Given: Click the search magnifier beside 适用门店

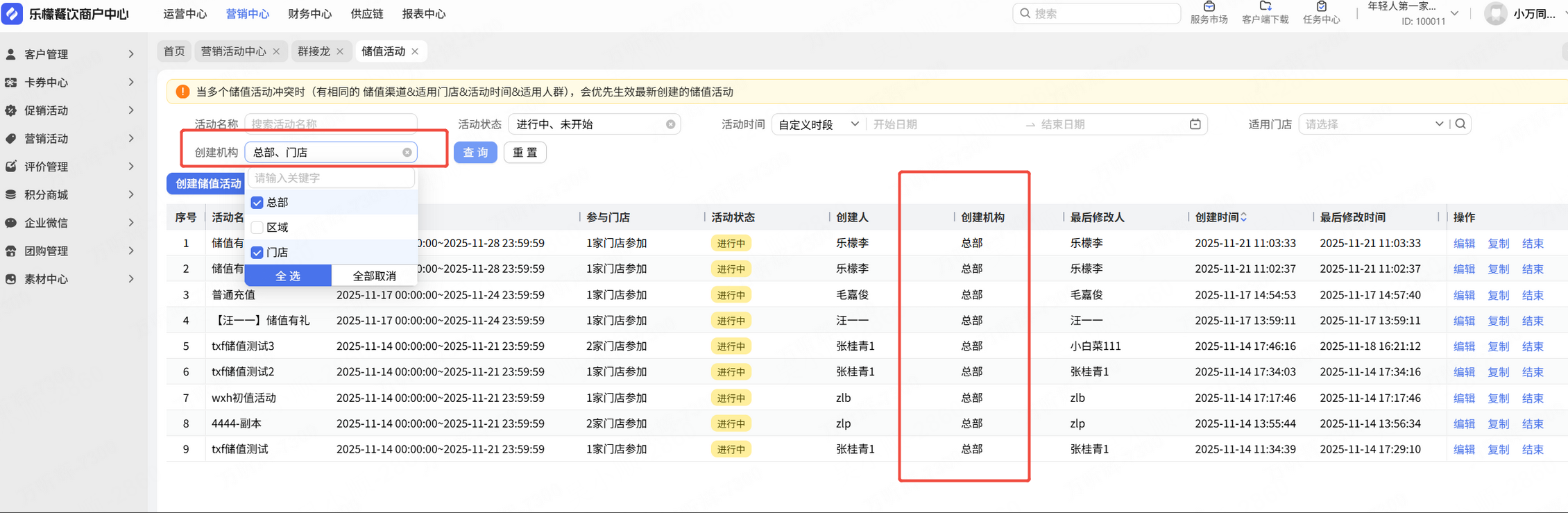Looking at the screenshot, I should tap(1460, 124).
